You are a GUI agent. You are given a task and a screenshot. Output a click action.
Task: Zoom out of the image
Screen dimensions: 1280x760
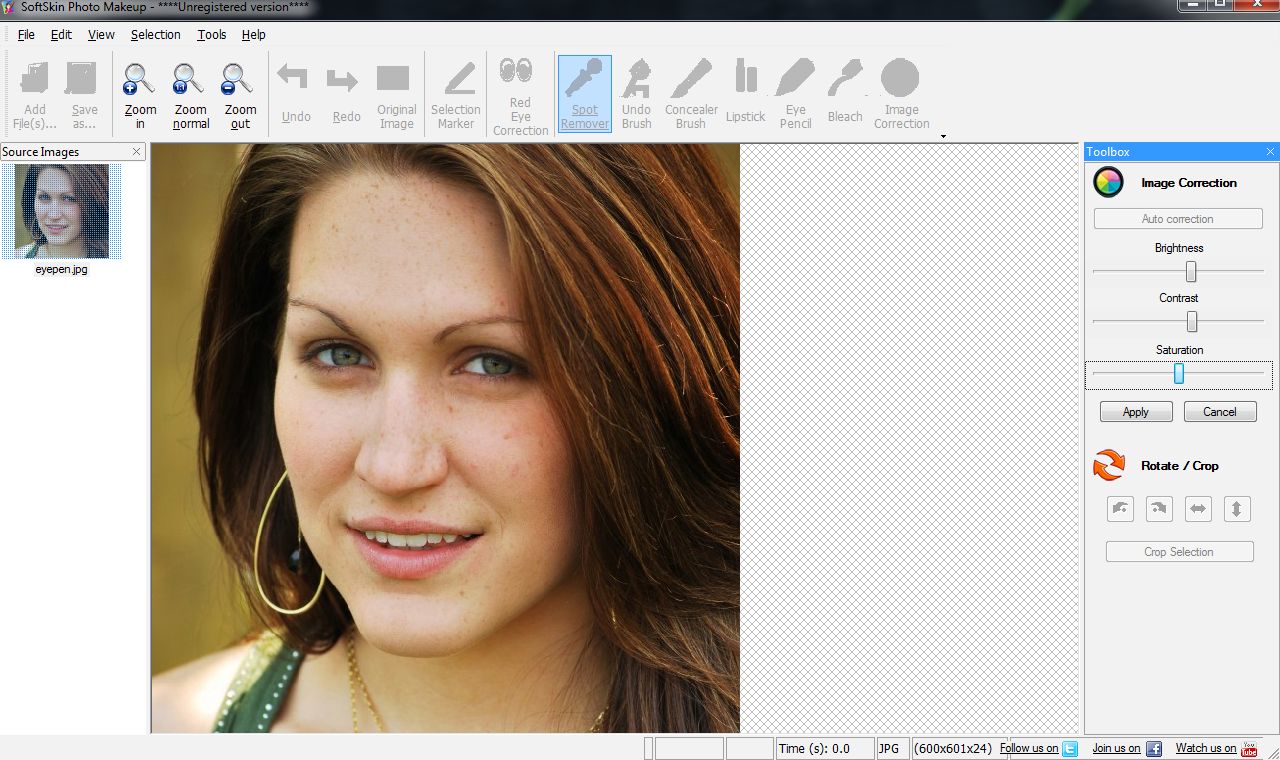240,95
